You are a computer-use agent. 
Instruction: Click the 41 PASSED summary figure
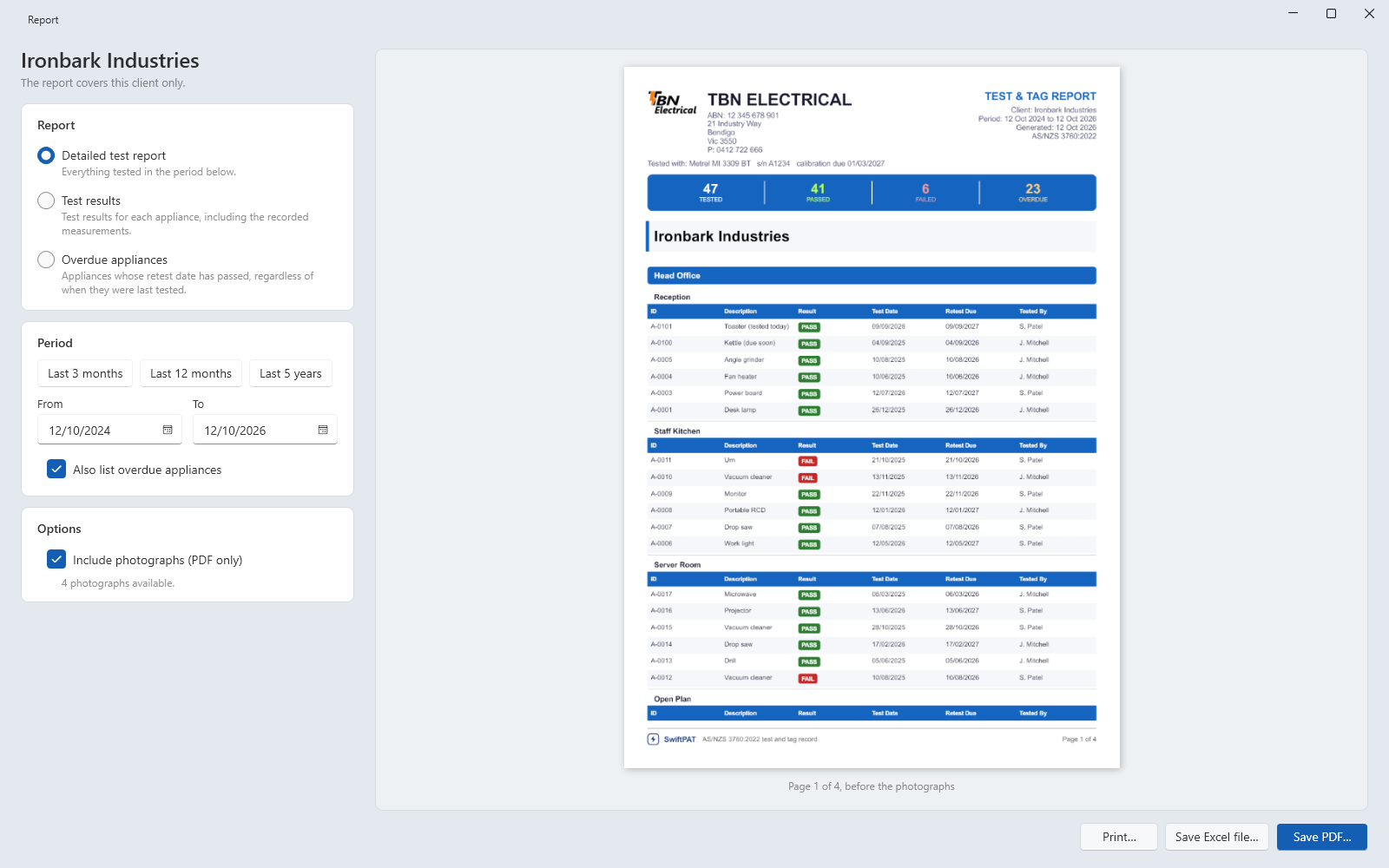(x=818, y=193)
